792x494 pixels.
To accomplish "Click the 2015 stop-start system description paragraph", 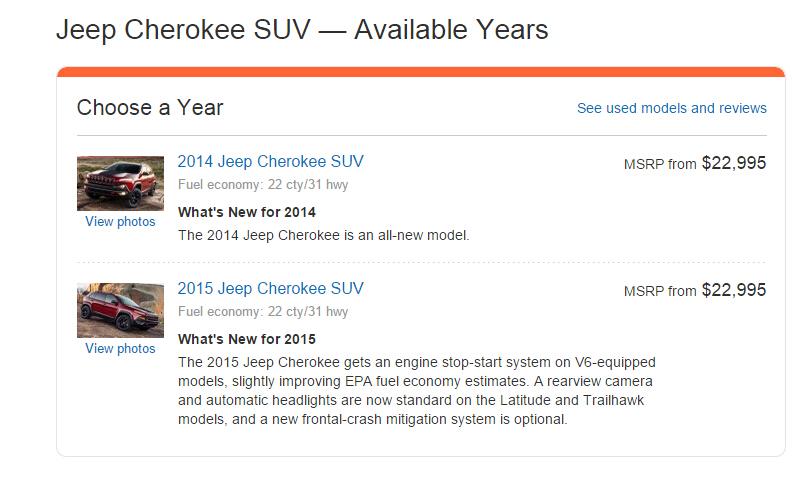I will click(x=416, y=391).
